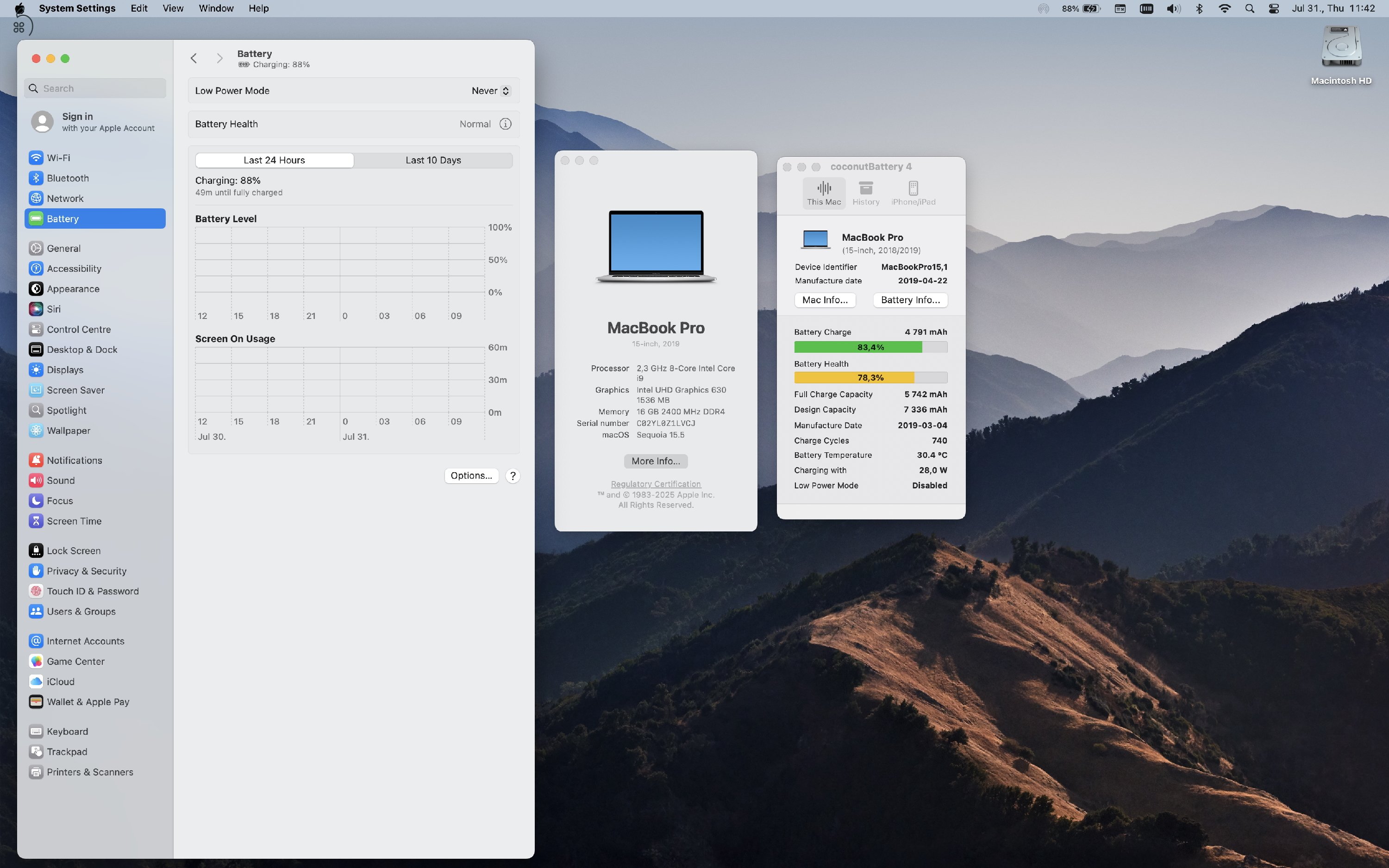Open Appearance settings
Viewport: 1389px width, 868px height.
point(95,289)
